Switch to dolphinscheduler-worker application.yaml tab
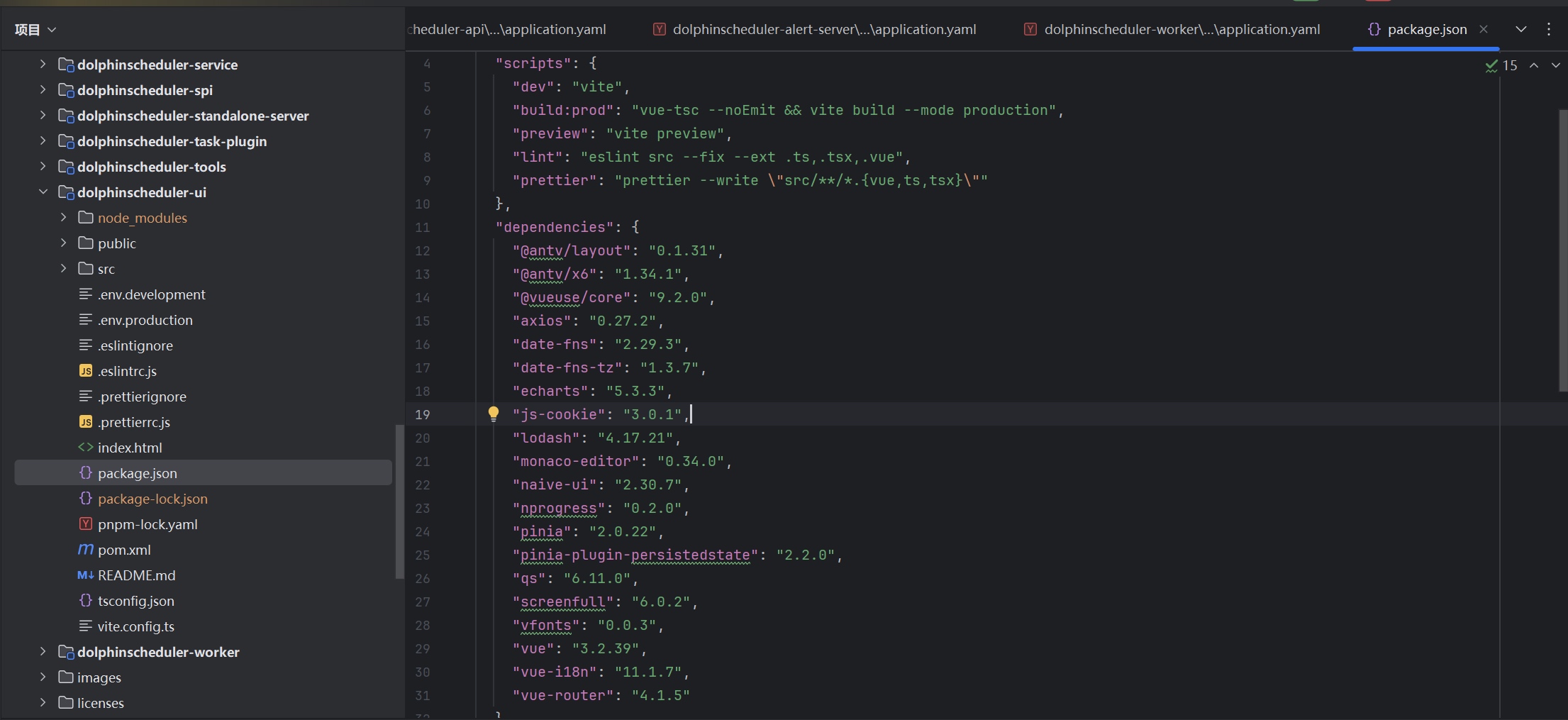Screen dimensions: 1568x720 coord(1181,29)
